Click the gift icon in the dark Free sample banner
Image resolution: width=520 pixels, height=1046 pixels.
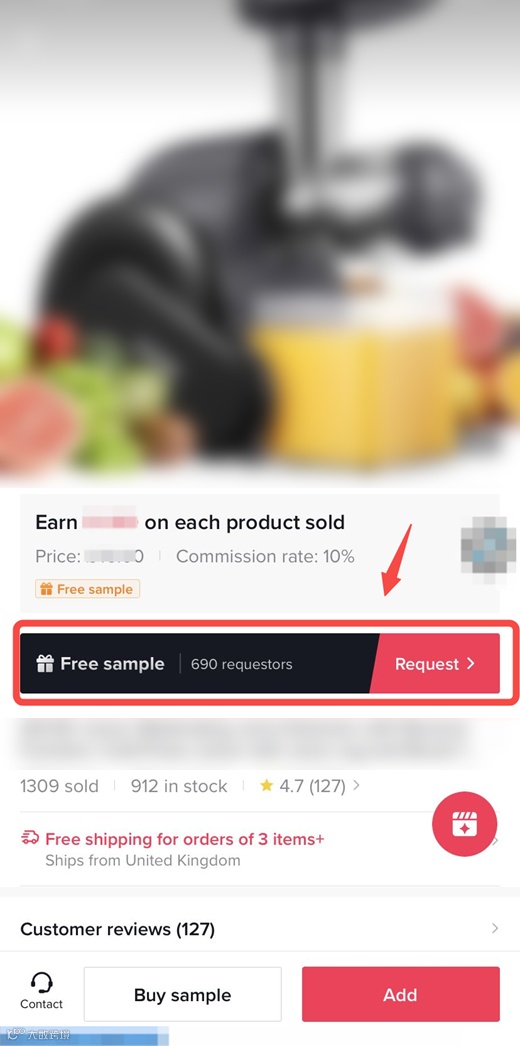tap(45, 664)
